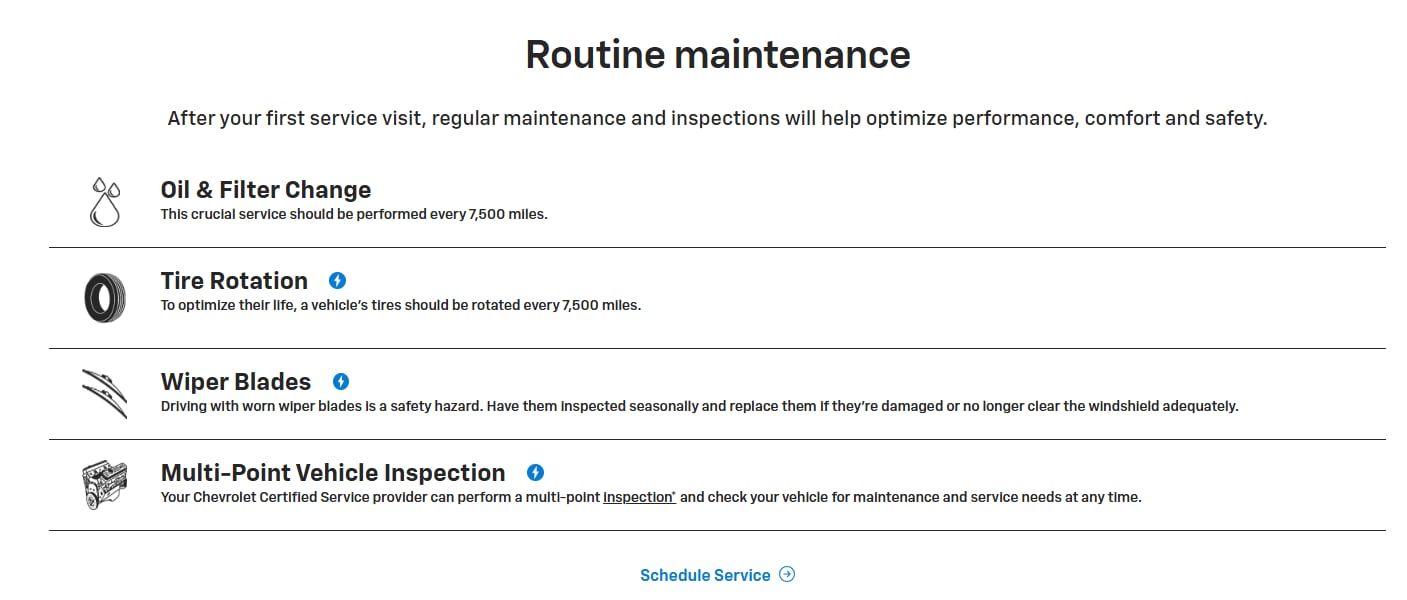Image resolution: width=1407 pixels, height=600 pixels.
Task: Click the tire rotation 7,500 miles description
Action: coord(400,305)
